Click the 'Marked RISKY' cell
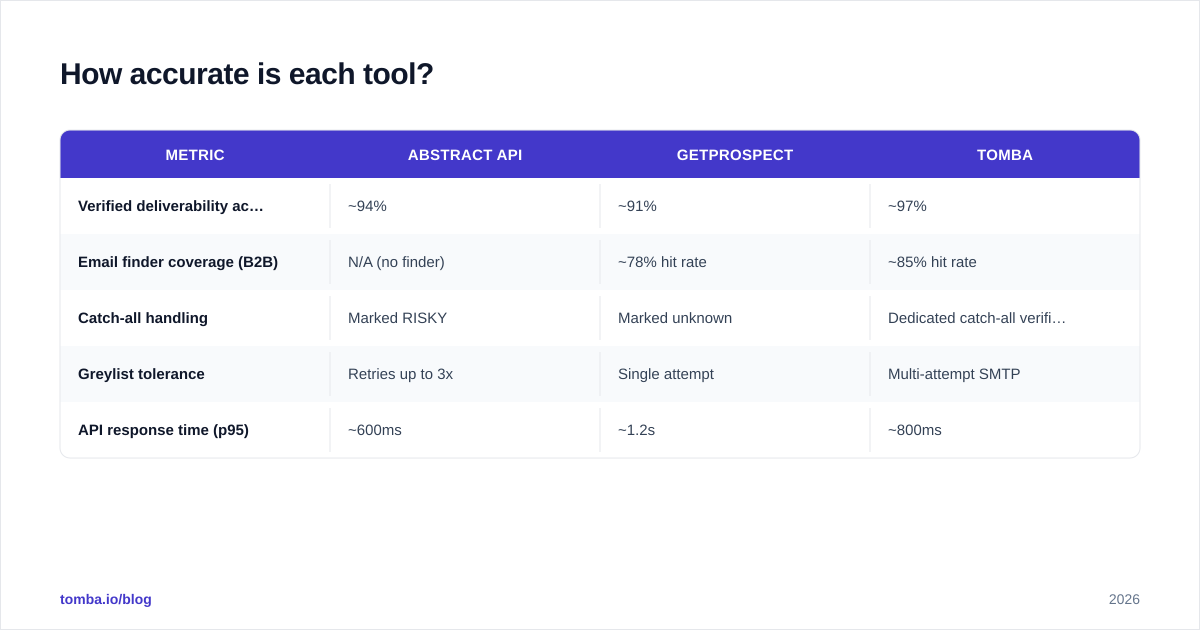 pyautogui.click(x=465, y=318)
